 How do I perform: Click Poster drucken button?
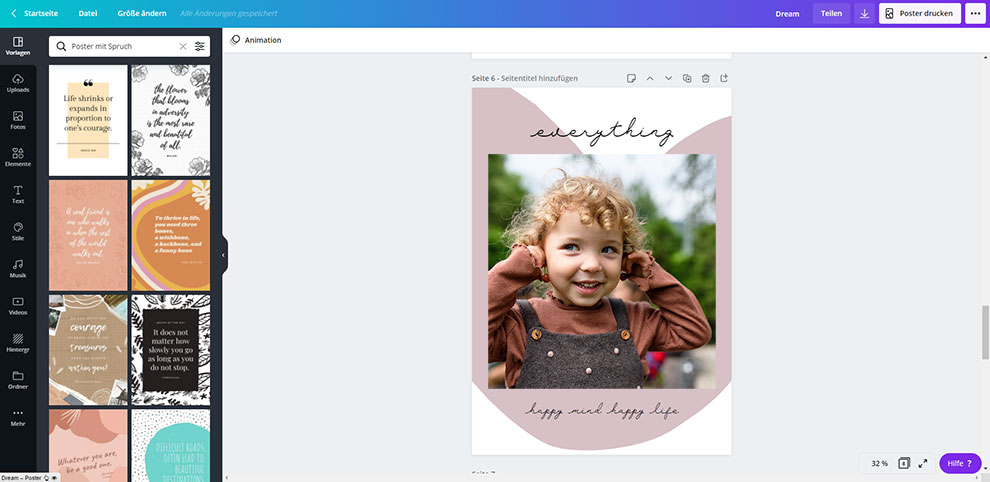[920, 13]
